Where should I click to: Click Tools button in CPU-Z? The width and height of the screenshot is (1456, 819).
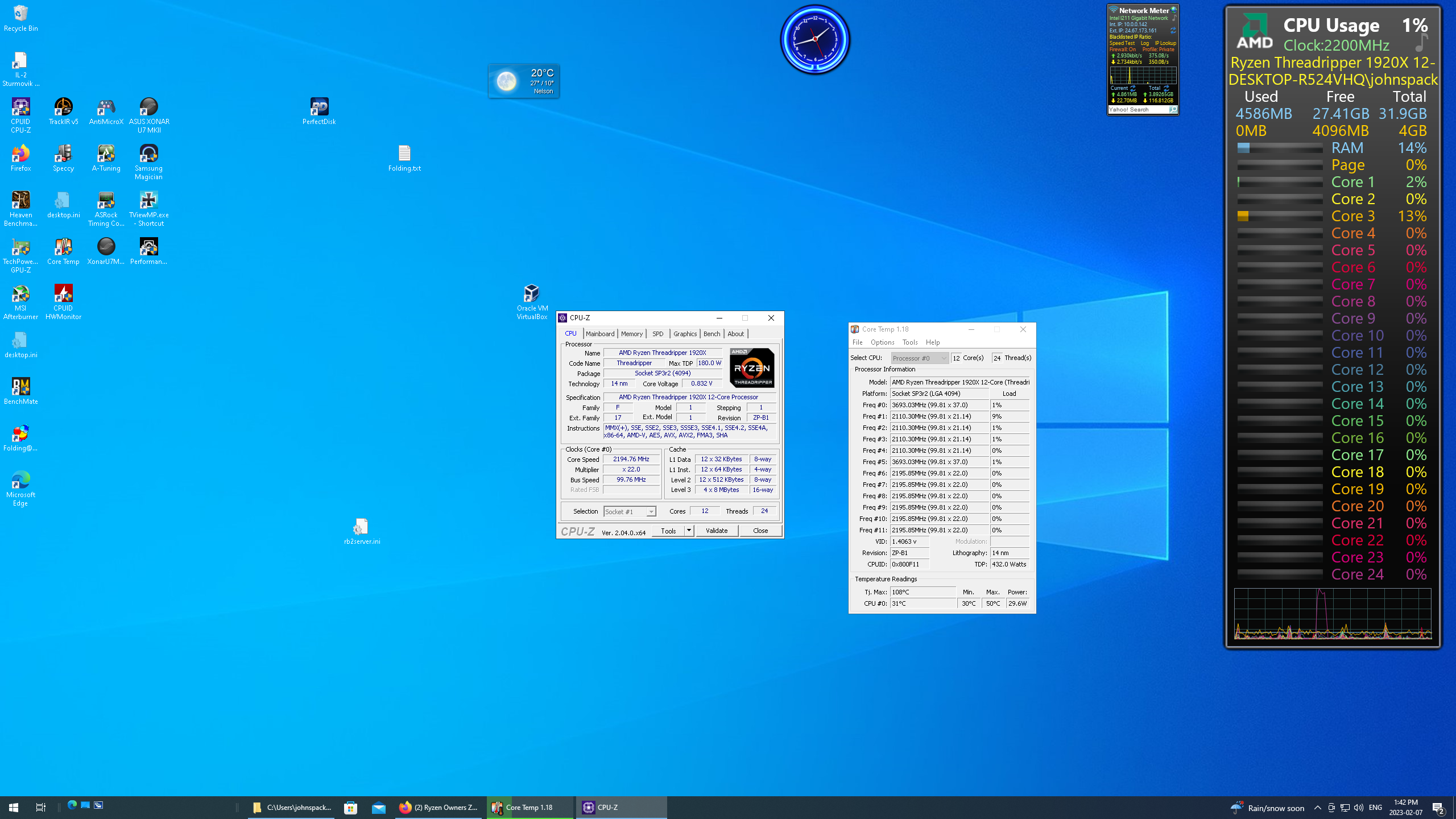coord(668,531)
